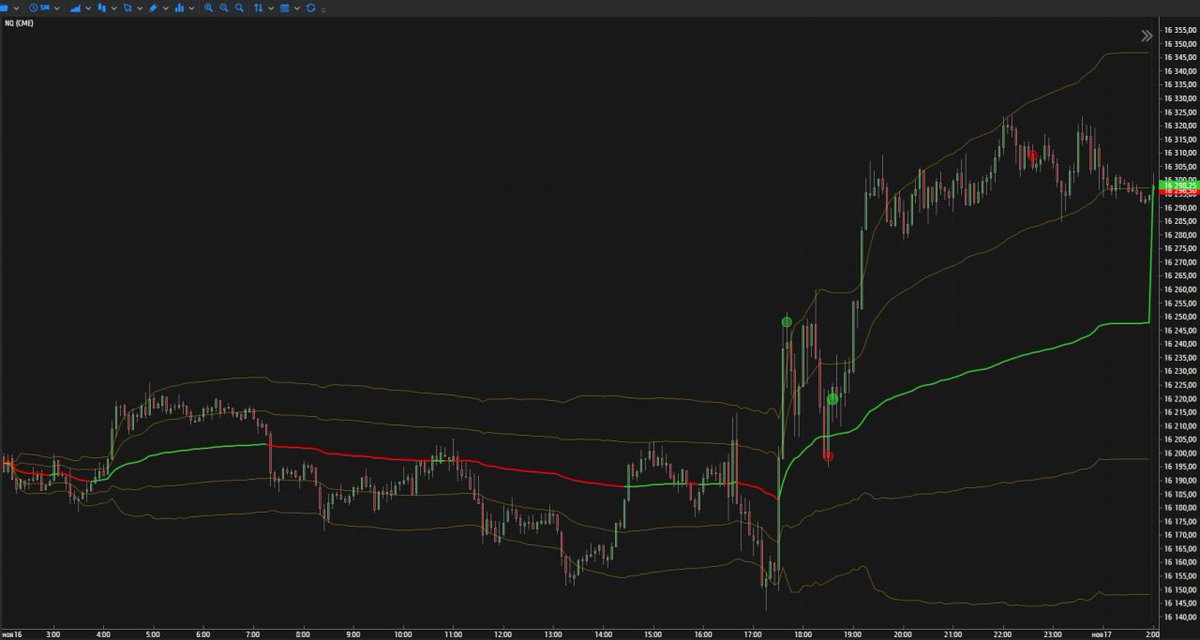Click the plain magnifier reset zoom icon
Viewport: 1200px width, 640px height.
point(239,7)
